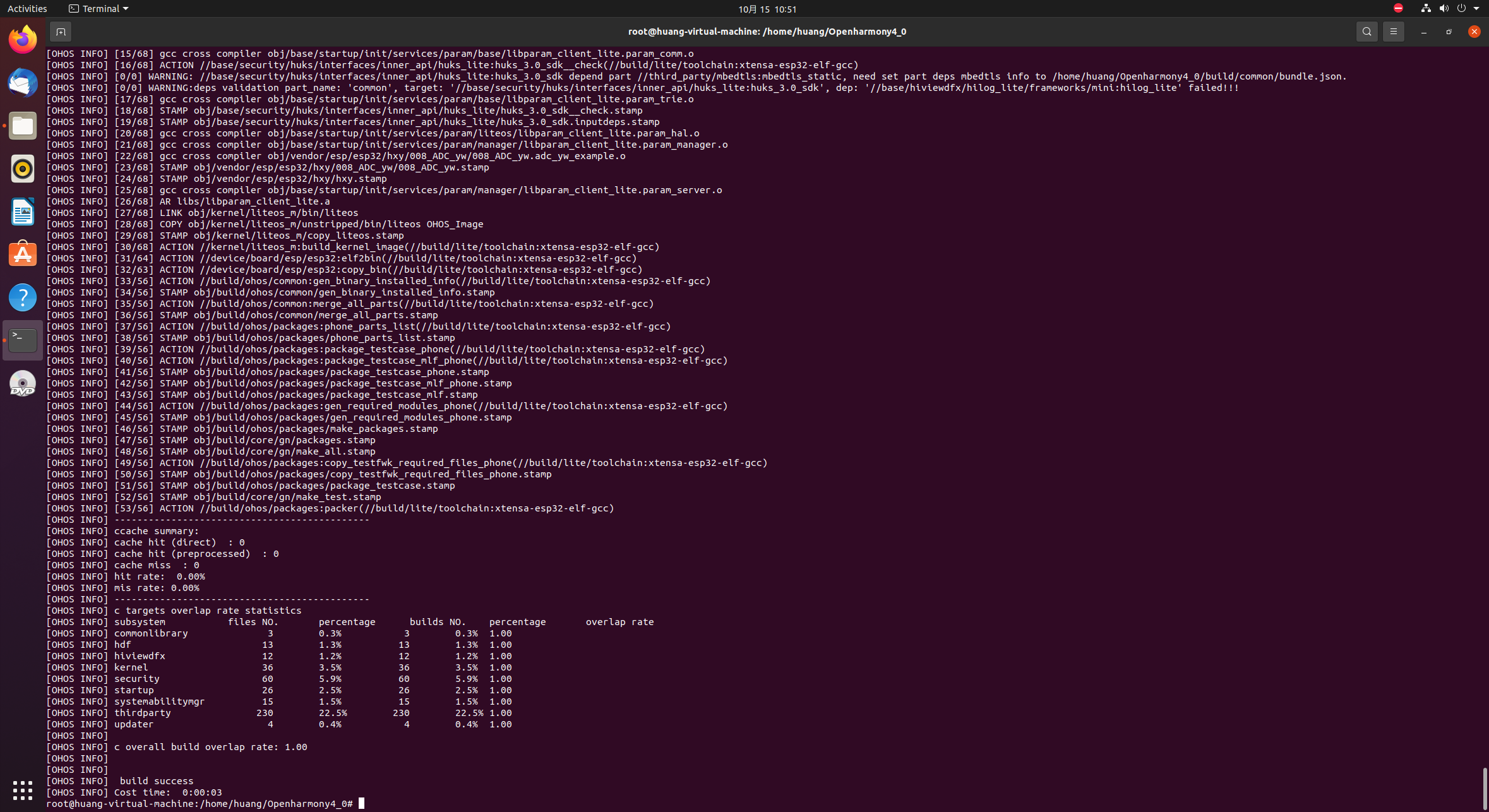
Task: Open the Terminal app menu dropdown
Action: tap(98, 8)
